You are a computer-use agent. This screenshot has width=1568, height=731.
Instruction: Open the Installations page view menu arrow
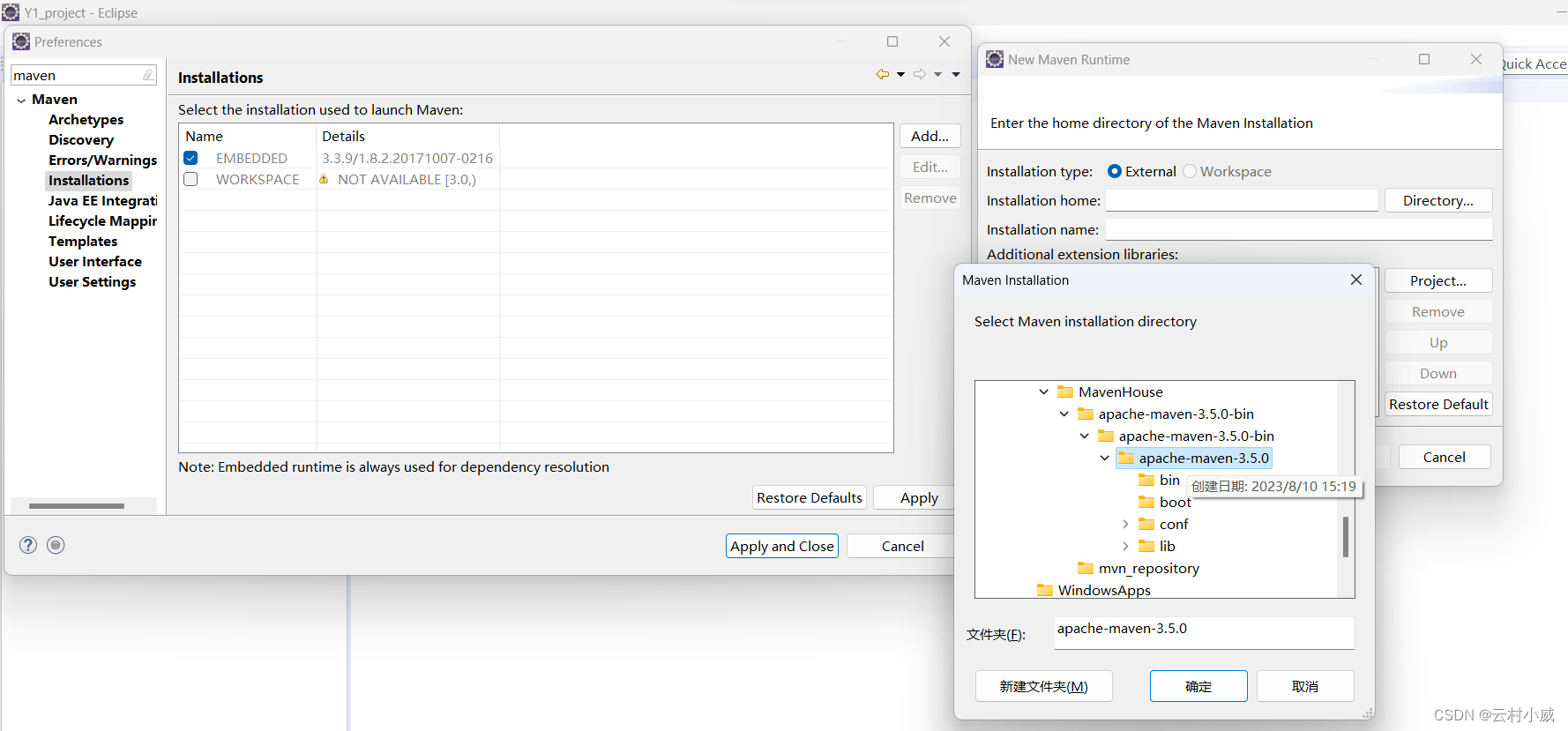[x=956, y=74]
